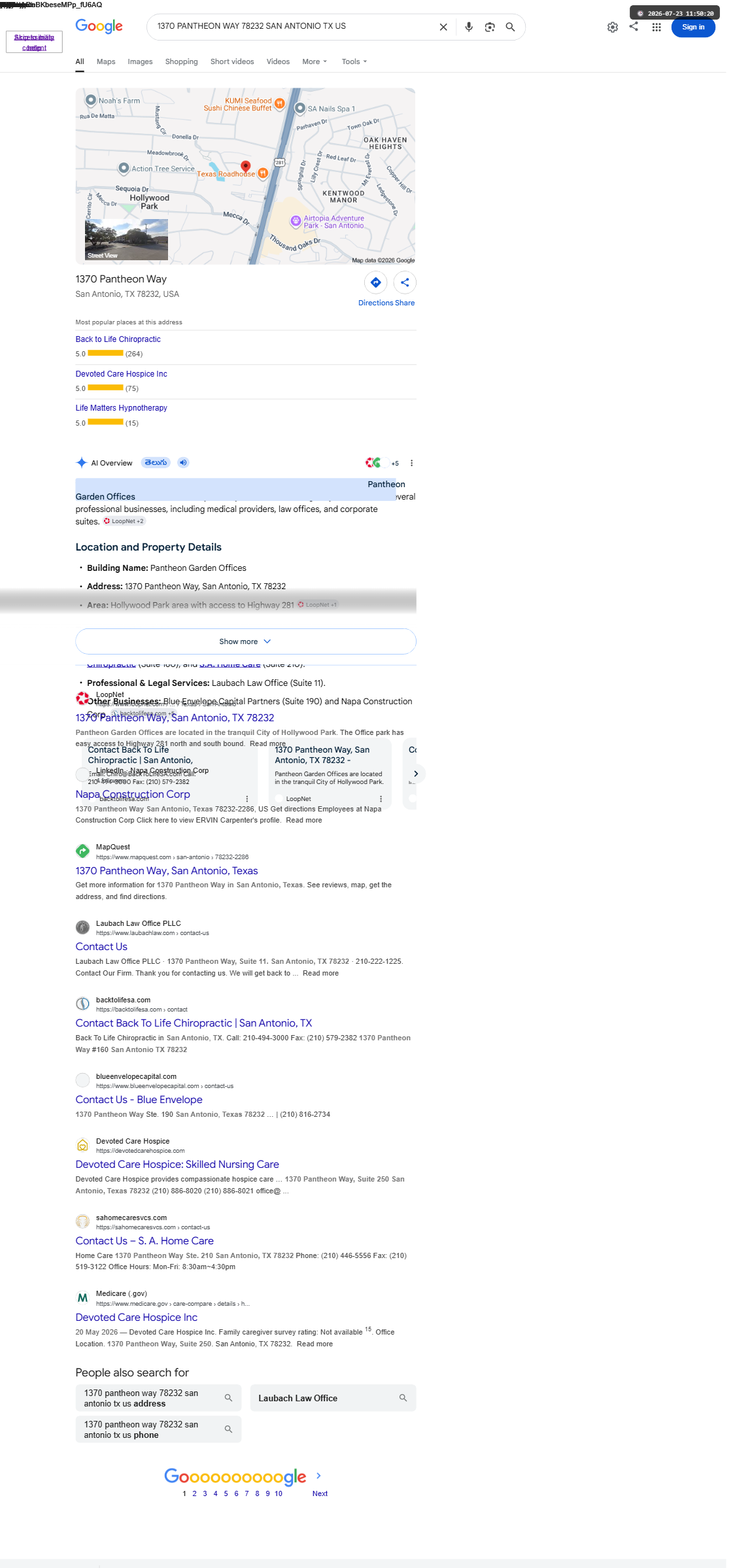Viewport: 735px width, 1568px height.
Task: Expand More search filters dropdown
Action: (x=315, y=61)
